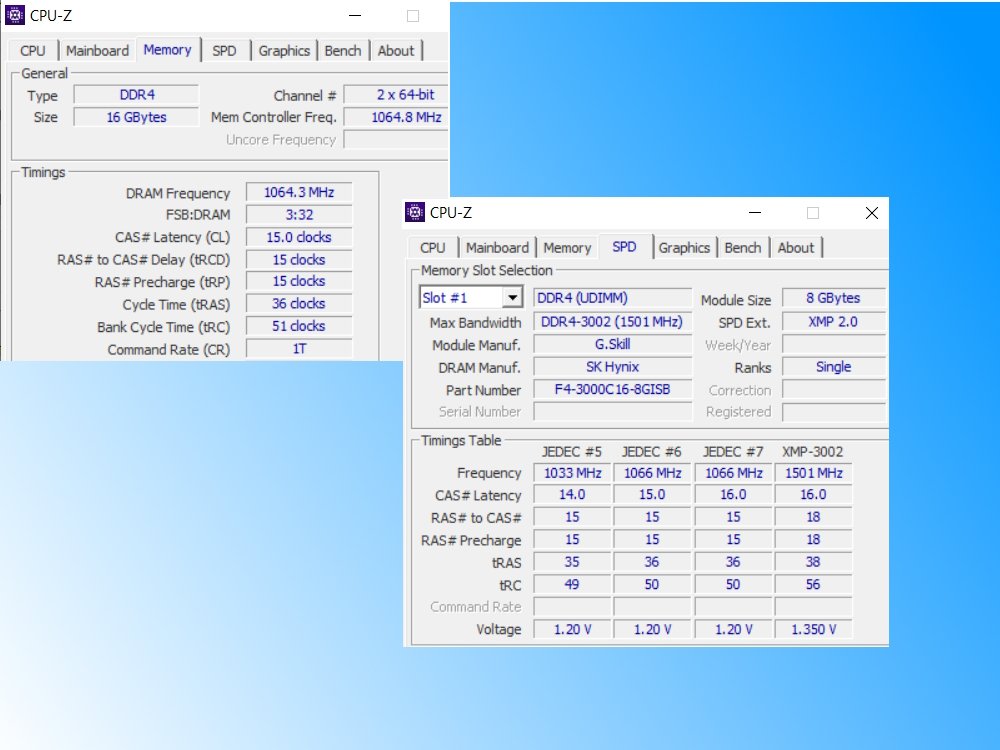The height and width of the screenshot is (750, 1000).
Task: Click the DRAM Frequency 1064.3 MHz value
Action: 299,193
